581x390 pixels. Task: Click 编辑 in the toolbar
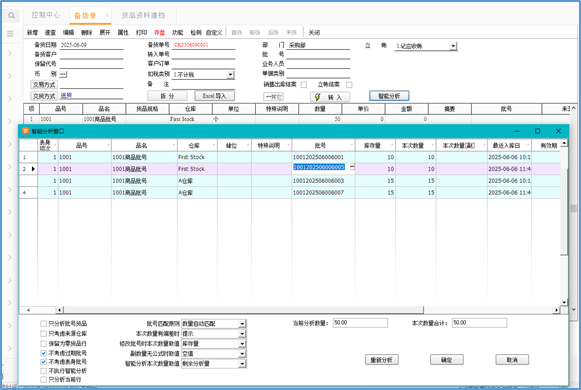tap(69, 33)
